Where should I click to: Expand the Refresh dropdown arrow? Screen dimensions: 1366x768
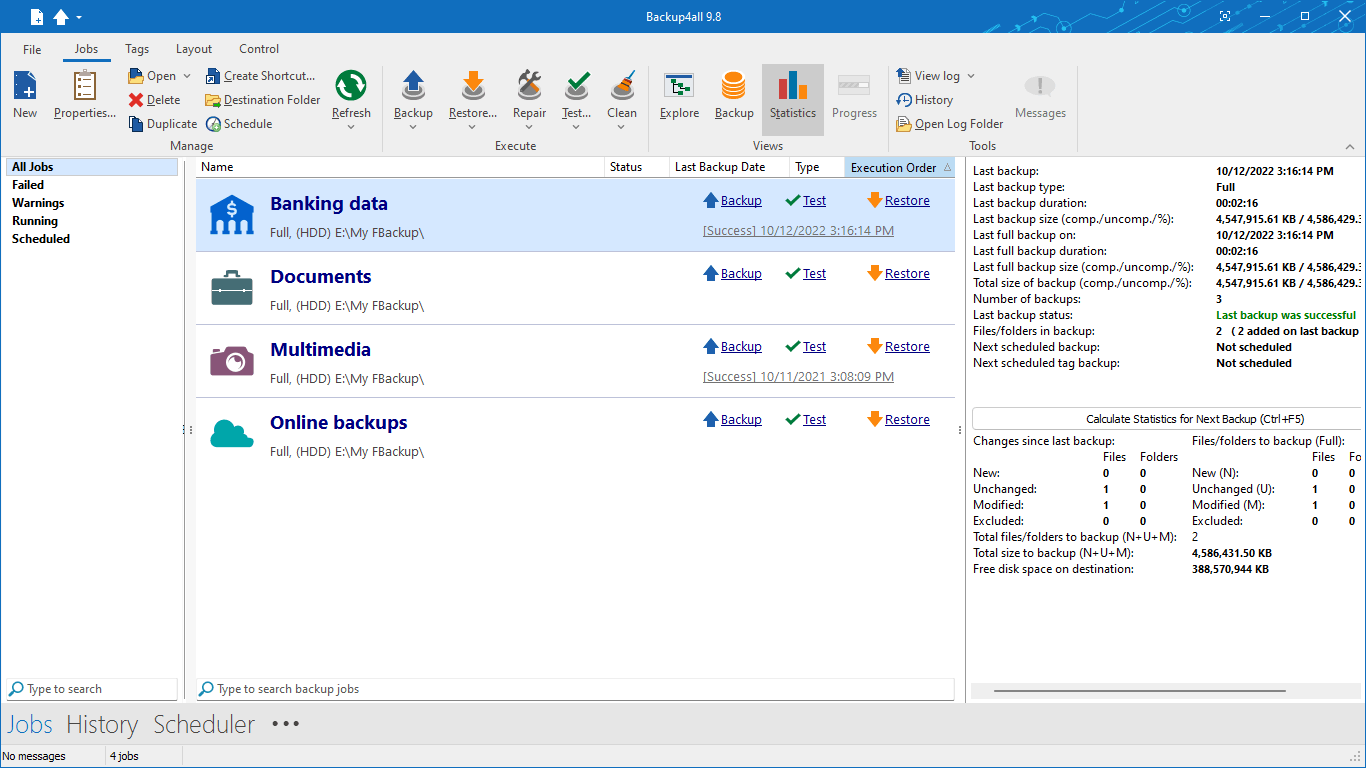click(x=351, y=127)
